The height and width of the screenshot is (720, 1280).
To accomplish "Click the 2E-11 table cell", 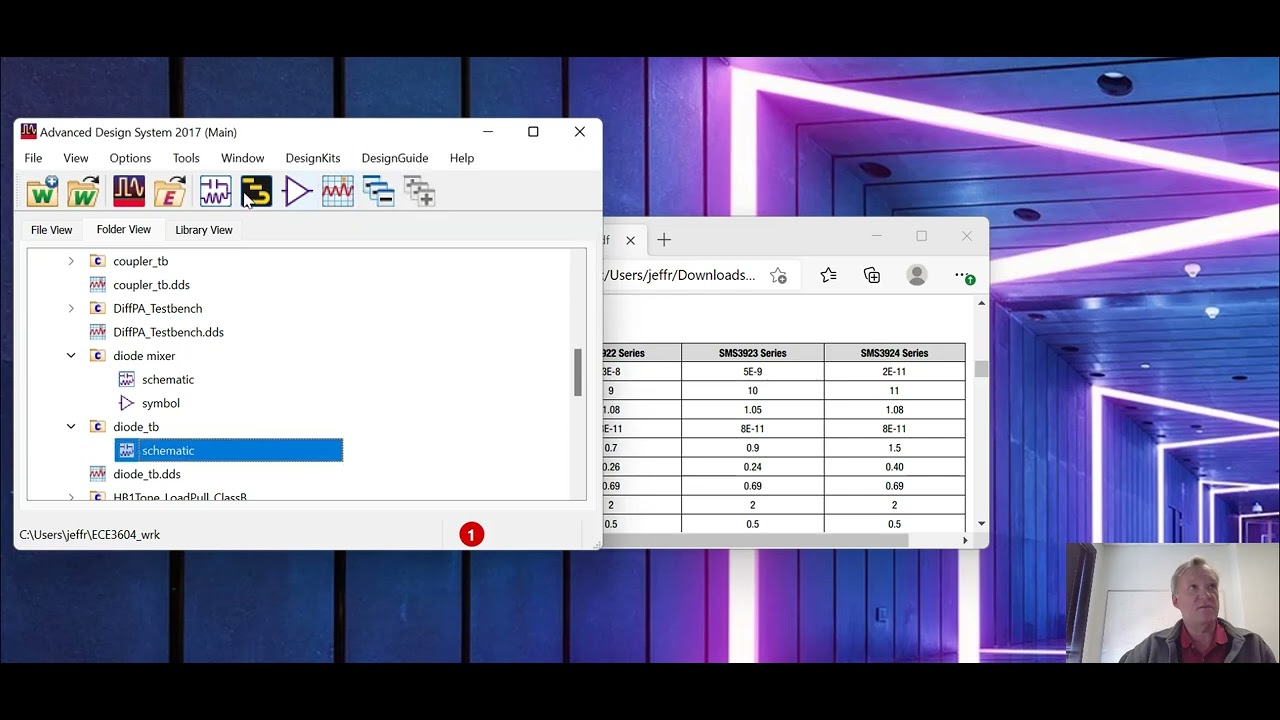I will point(894,372).
